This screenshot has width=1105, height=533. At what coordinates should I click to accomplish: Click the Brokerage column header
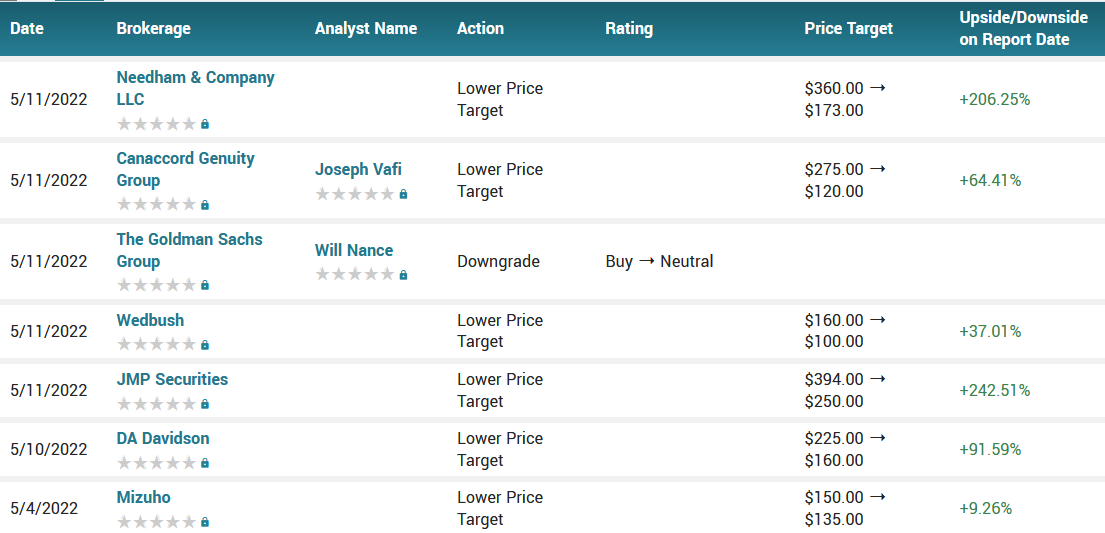pyautogui.click(x=153, y=28)
